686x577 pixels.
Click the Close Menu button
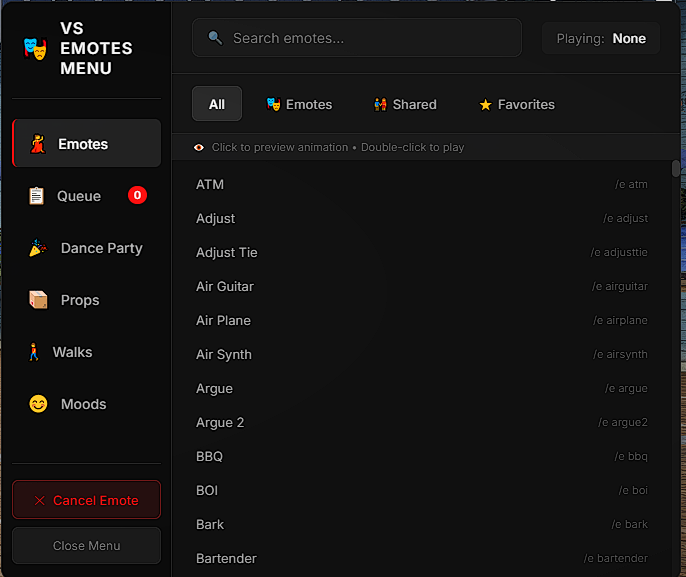coord(87,546)
